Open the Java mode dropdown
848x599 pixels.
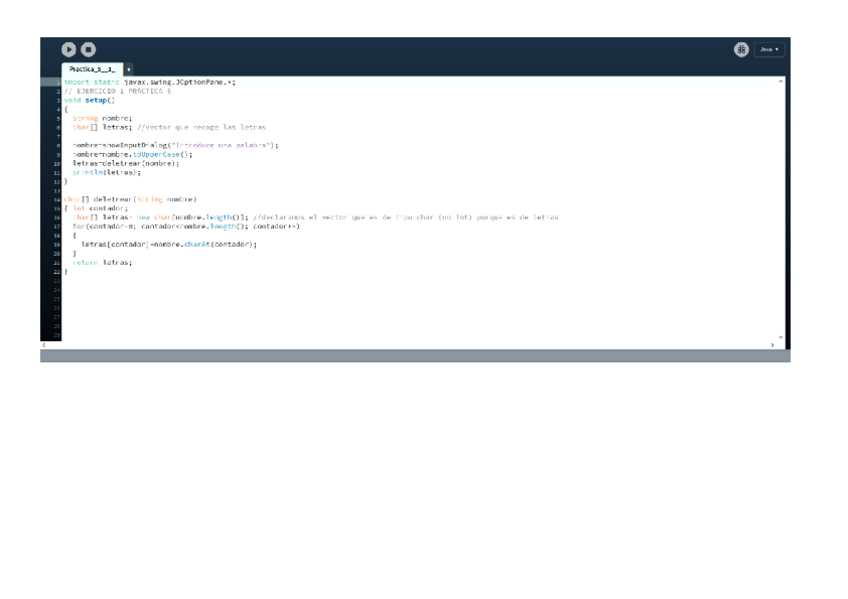[769, 49]
